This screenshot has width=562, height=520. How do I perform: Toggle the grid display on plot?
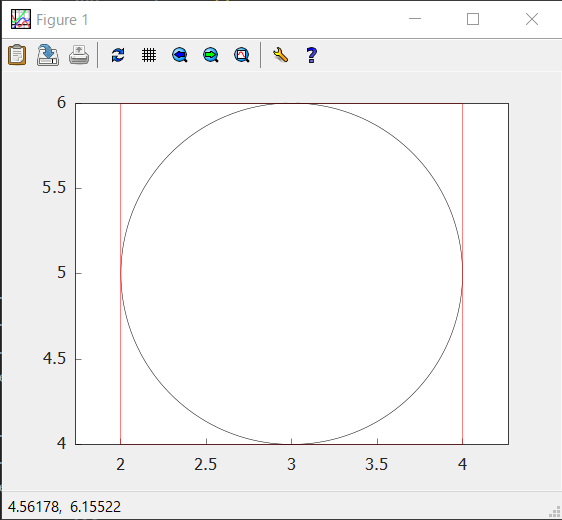click(149, 55)
